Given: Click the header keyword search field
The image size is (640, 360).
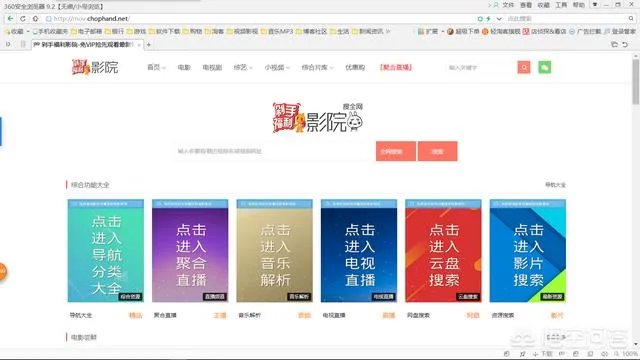Looking at the screenshot, I should click(481, 67).
